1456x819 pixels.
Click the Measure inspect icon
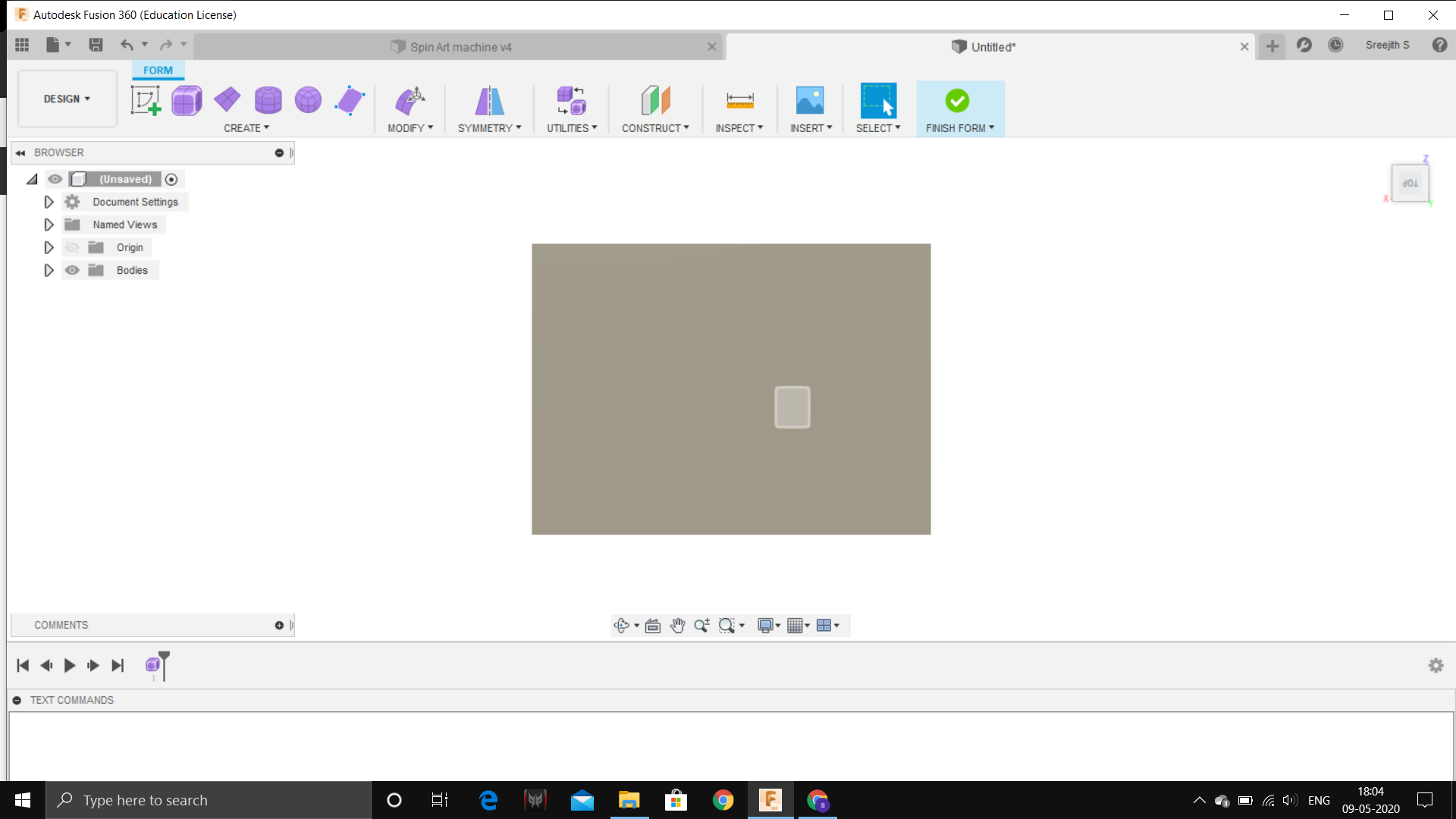739,100
